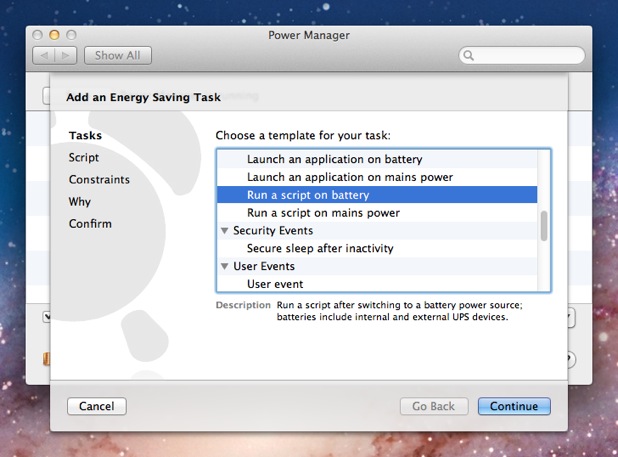Collapse the Security Events group

225,231
